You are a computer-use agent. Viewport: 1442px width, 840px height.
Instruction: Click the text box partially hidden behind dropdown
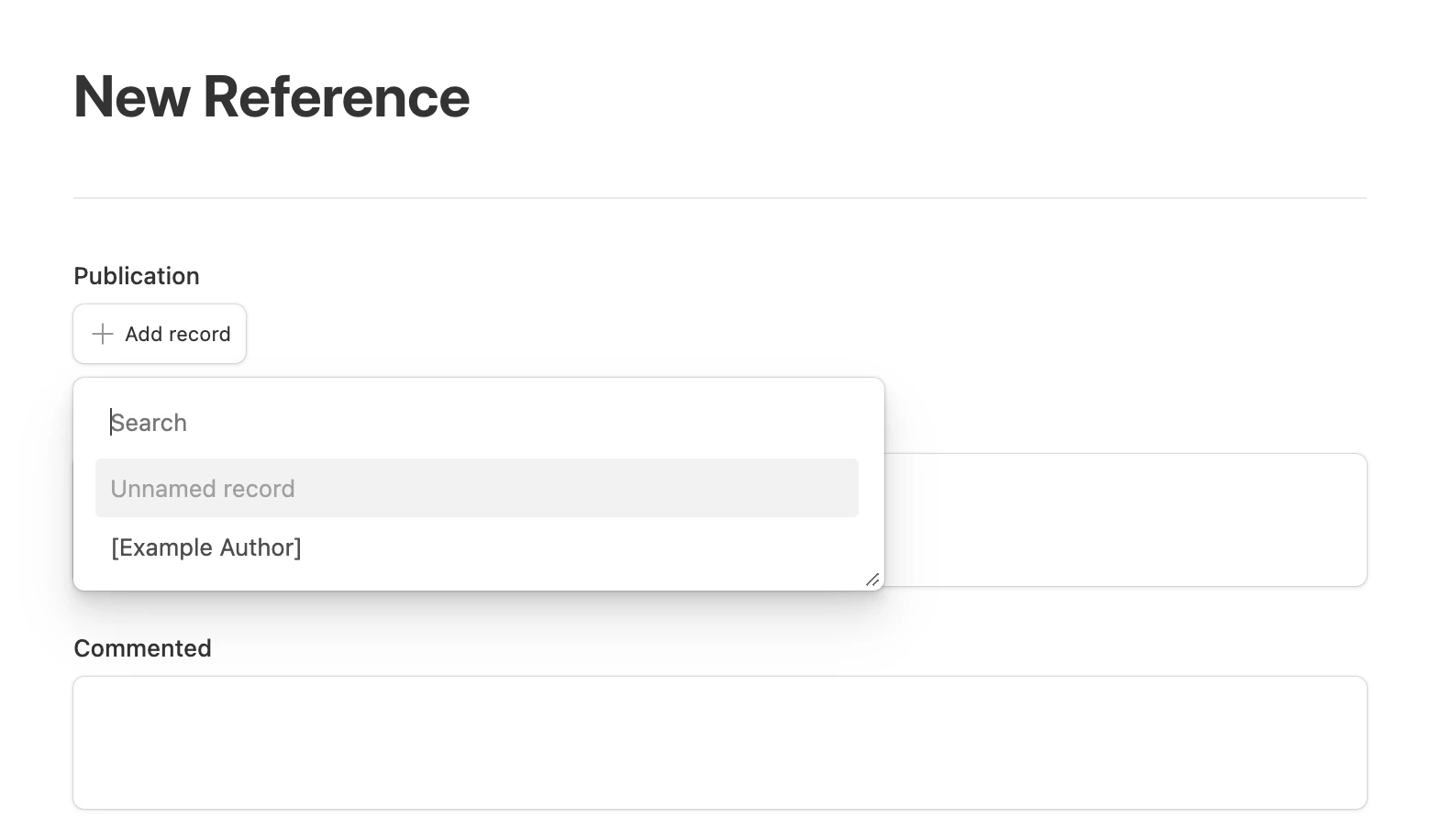click(1125, 520)
